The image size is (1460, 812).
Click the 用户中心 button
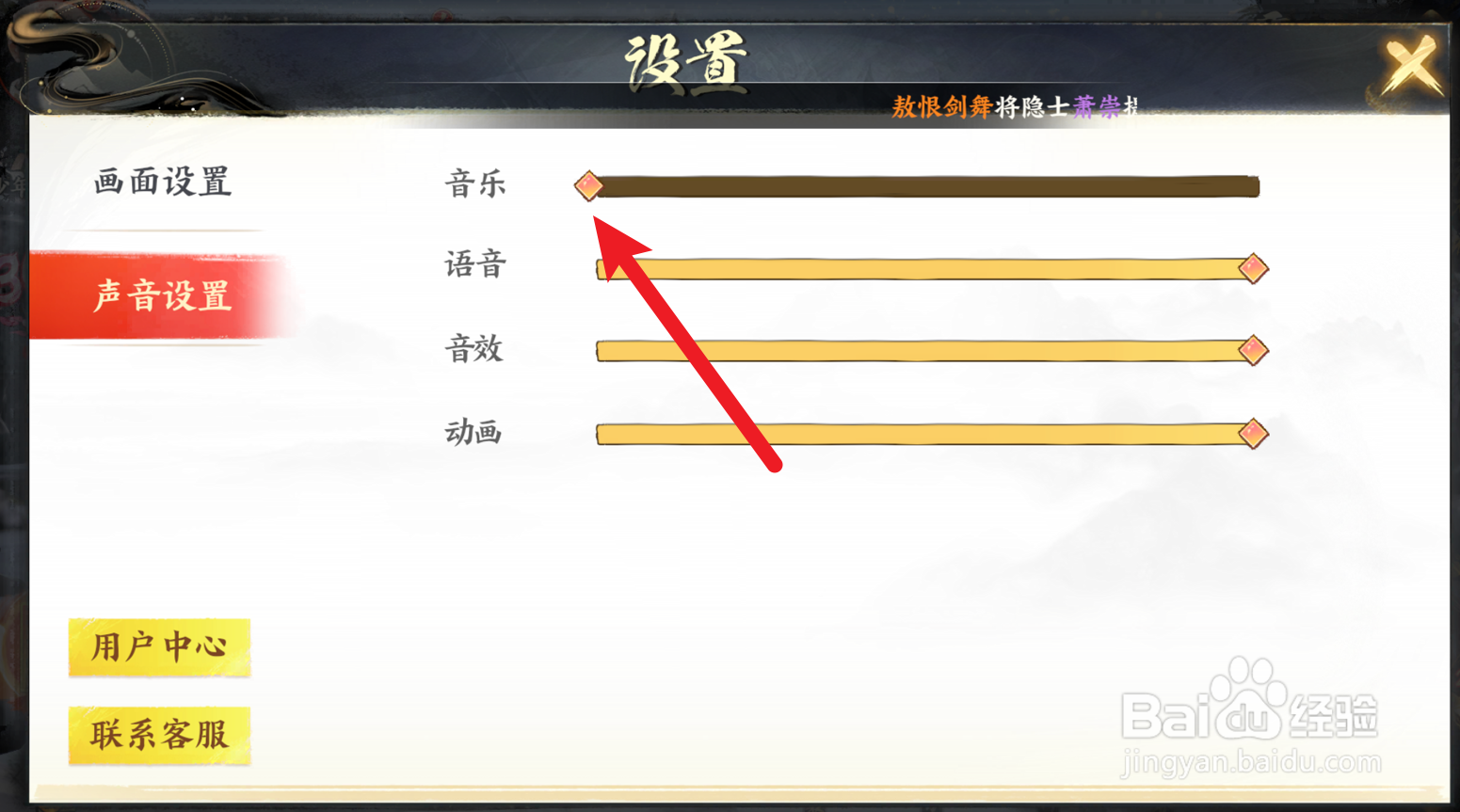tap(159, 647)
